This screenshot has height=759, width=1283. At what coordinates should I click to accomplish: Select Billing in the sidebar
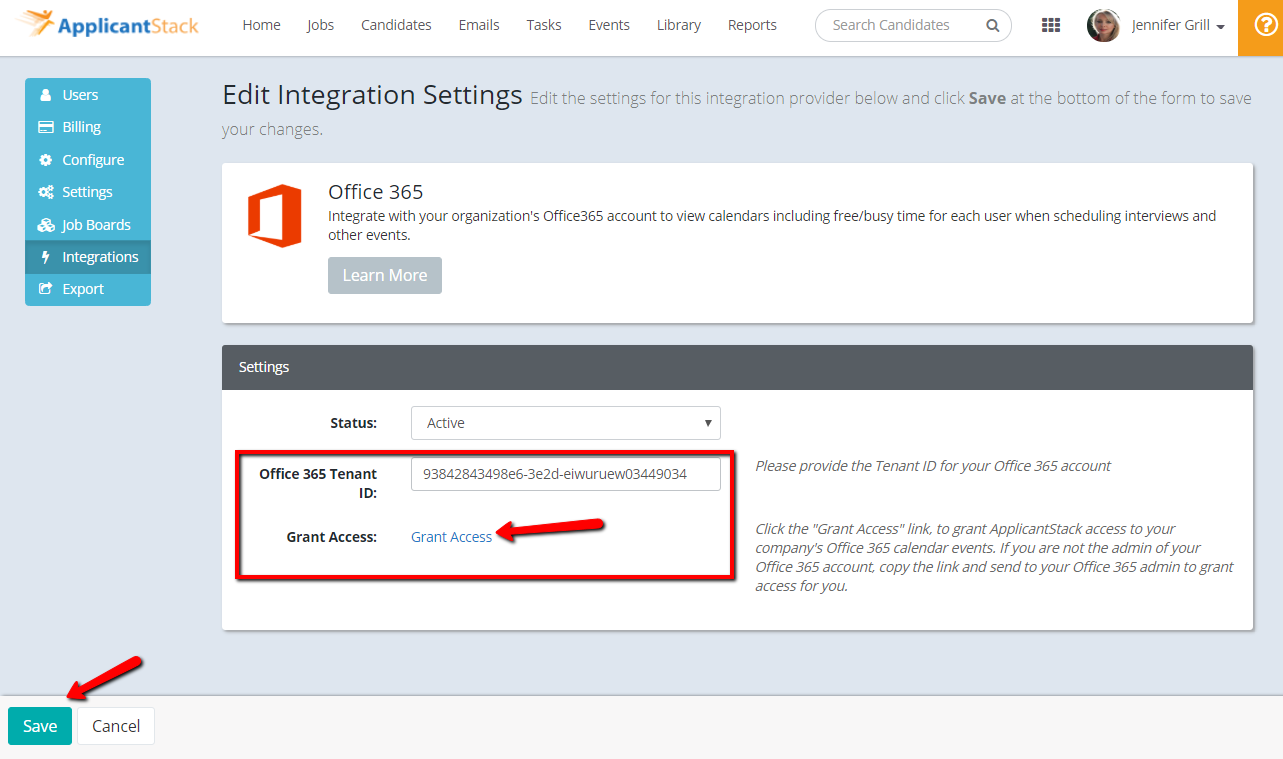[x=88, y=127]
